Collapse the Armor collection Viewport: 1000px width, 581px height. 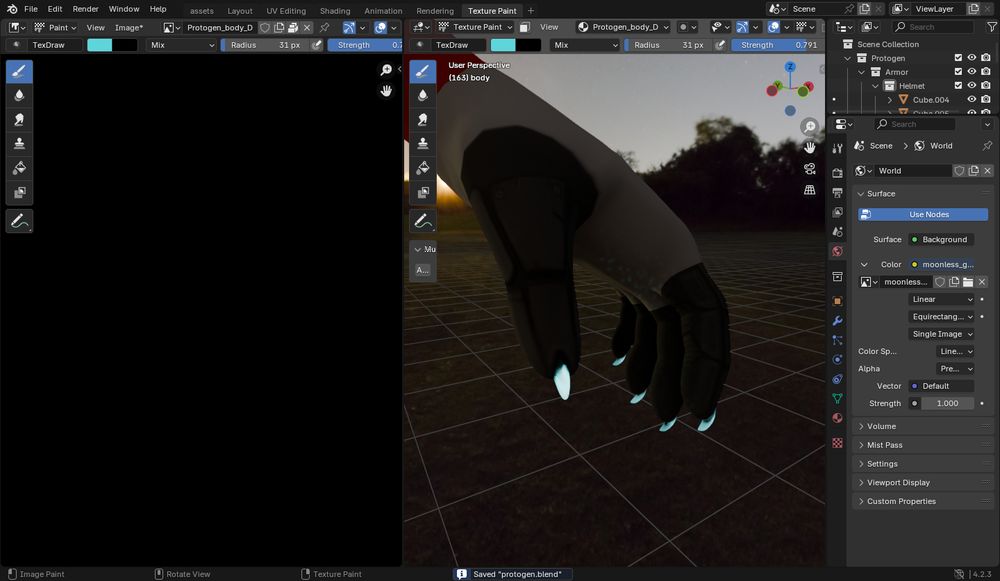[x=862, y=72]
